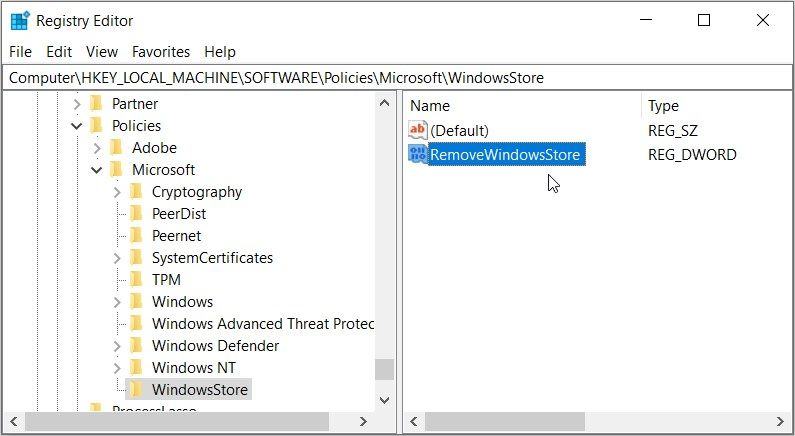Open the Favorites menu

[x=161, y=52]
